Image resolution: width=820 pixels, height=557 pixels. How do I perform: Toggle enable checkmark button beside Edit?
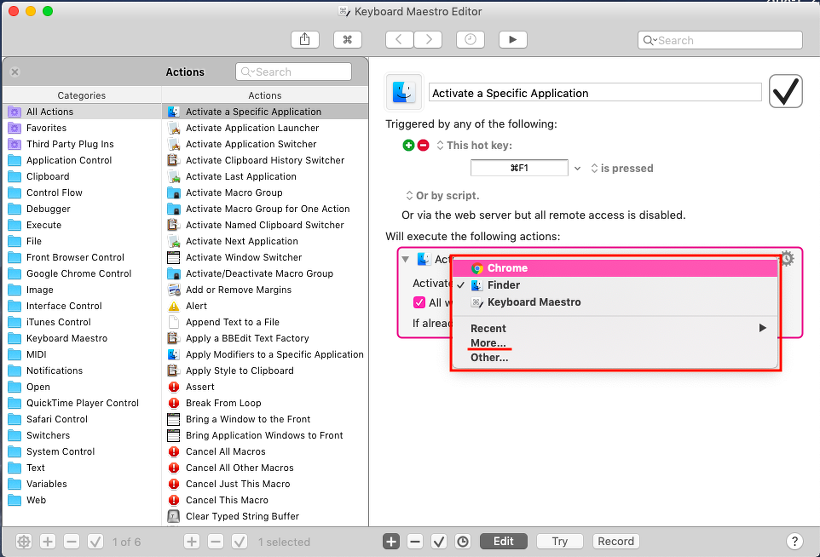[439, 541]
